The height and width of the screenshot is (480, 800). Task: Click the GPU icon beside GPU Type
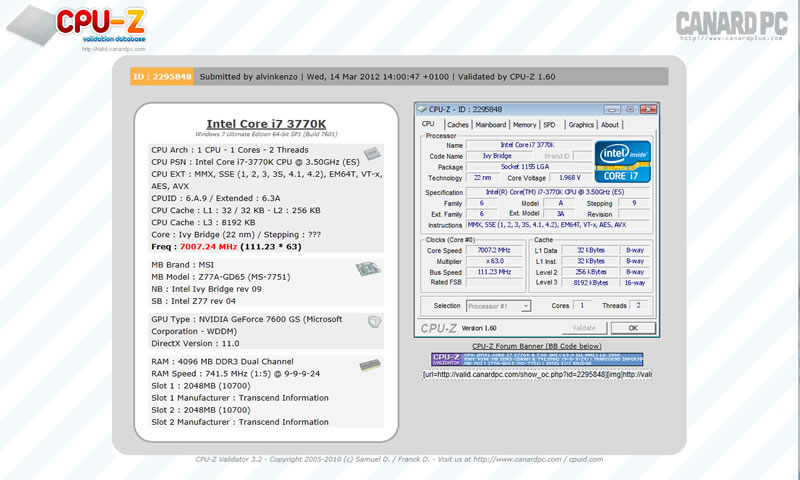point(374,321)
